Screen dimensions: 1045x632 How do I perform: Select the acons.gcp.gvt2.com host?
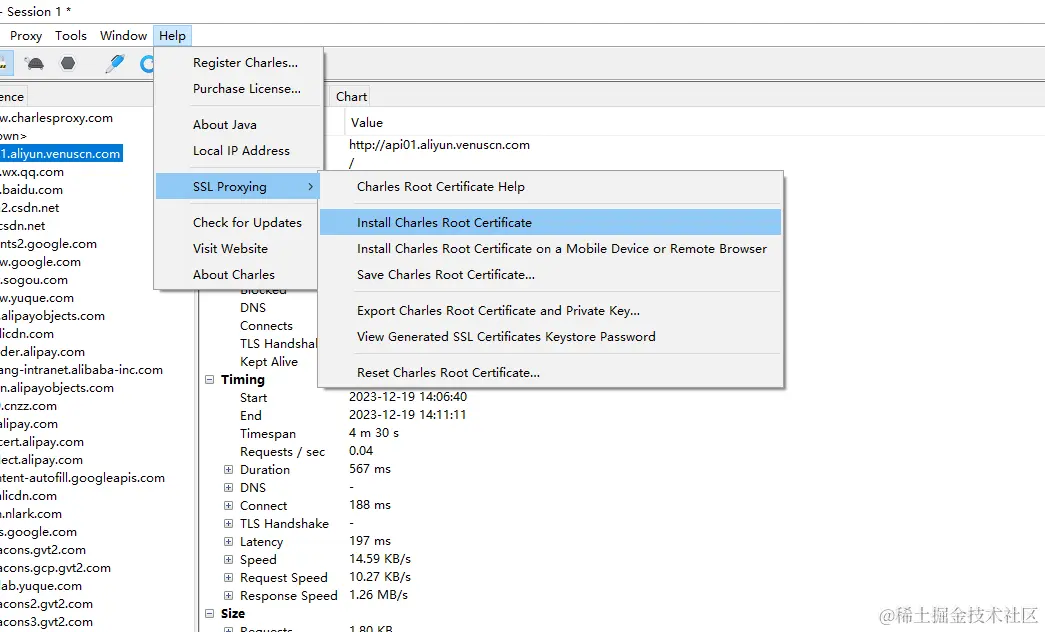click(55, 568)
